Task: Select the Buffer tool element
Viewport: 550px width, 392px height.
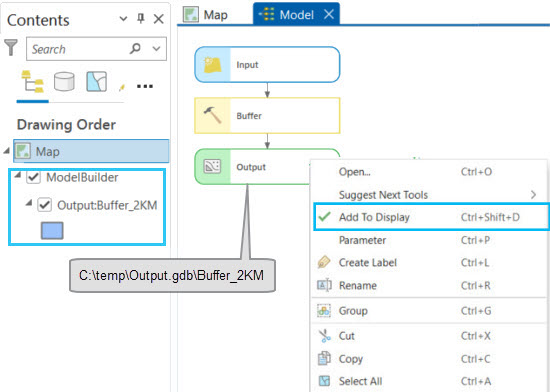Action: [267, 115]
